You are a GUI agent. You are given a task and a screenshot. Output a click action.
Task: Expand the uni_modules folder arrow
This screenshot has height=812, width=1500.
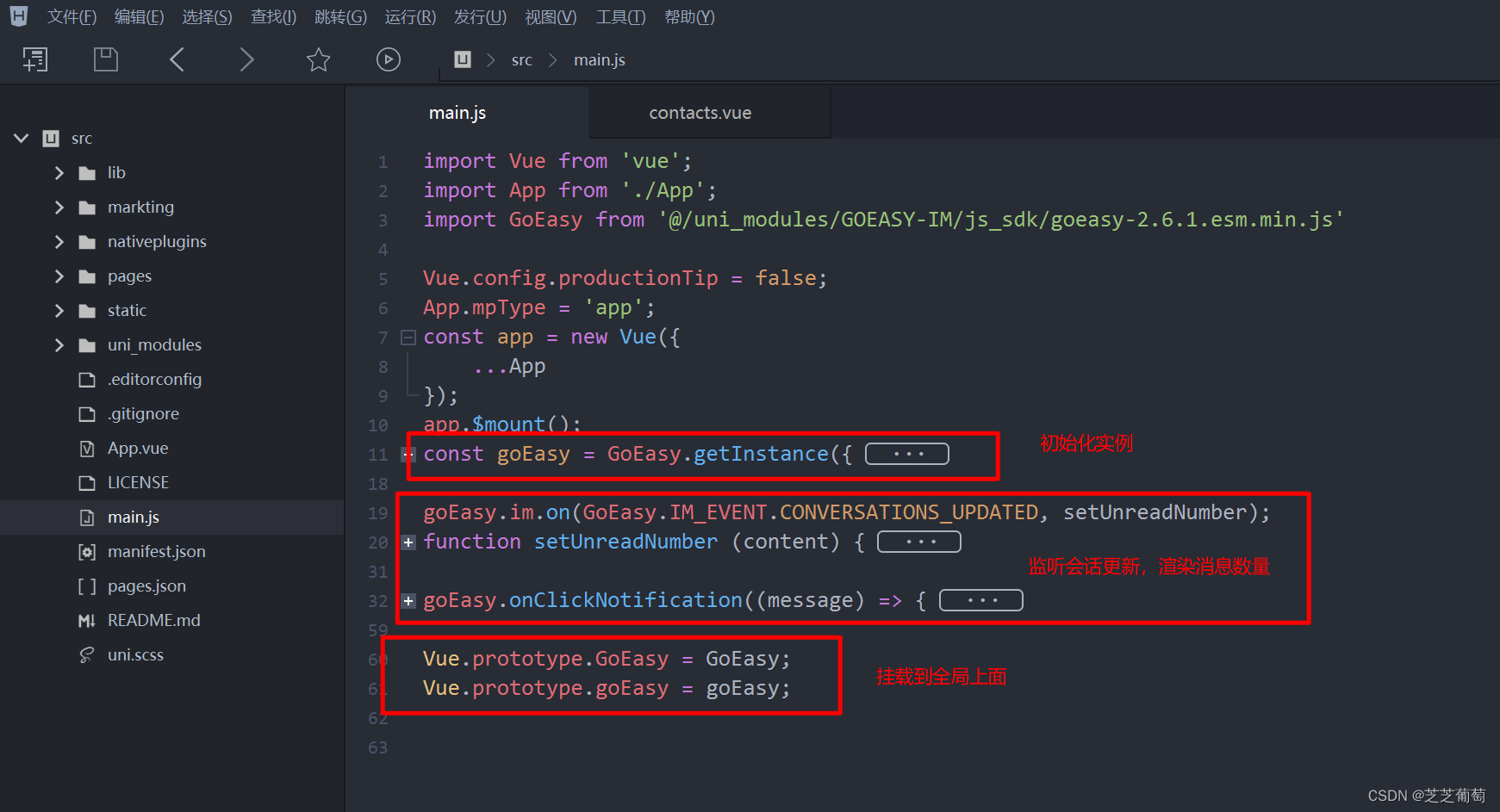point(59,345)
